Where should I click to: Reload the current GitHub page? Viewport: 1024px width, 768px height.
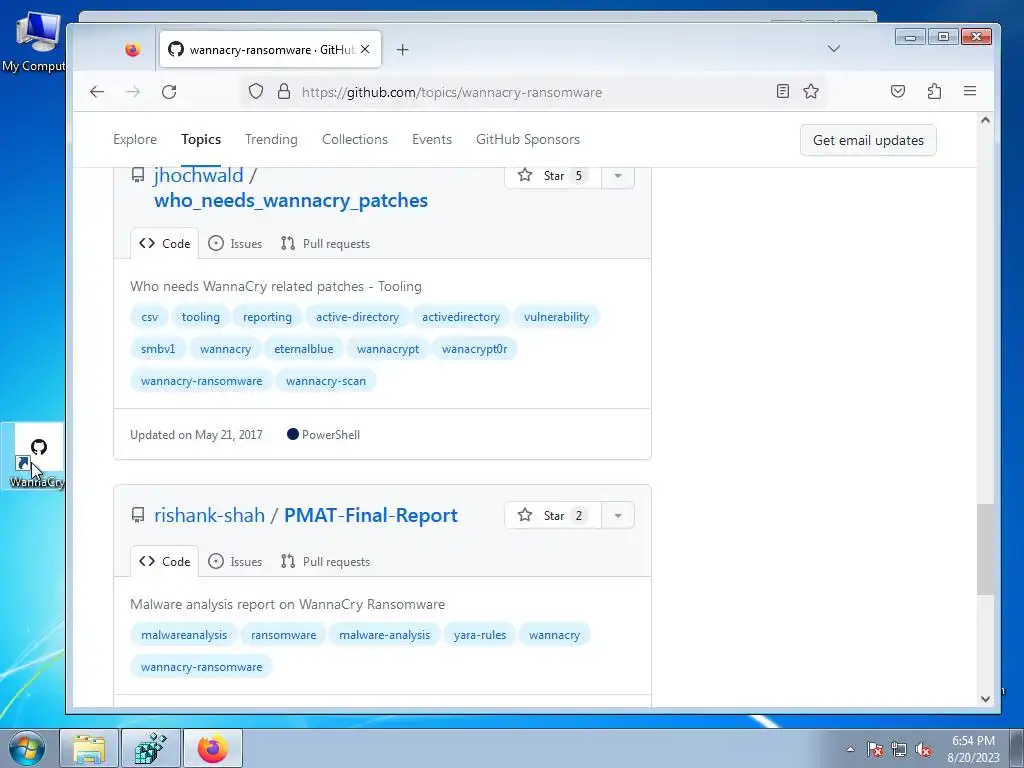(169, 92)
